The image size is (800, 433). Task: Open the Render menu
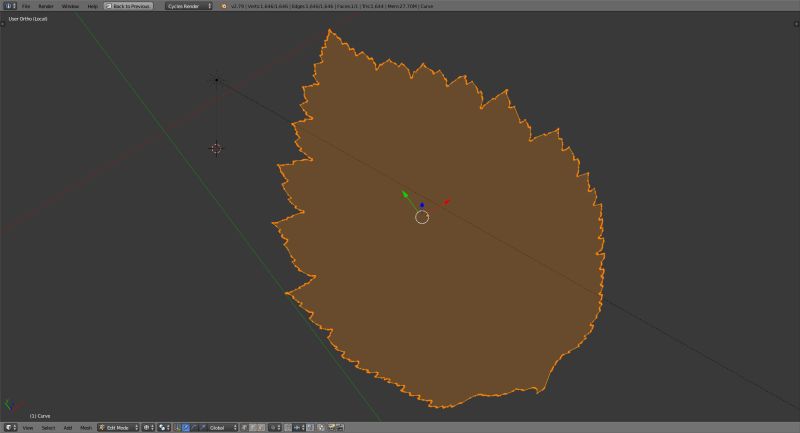46,6
